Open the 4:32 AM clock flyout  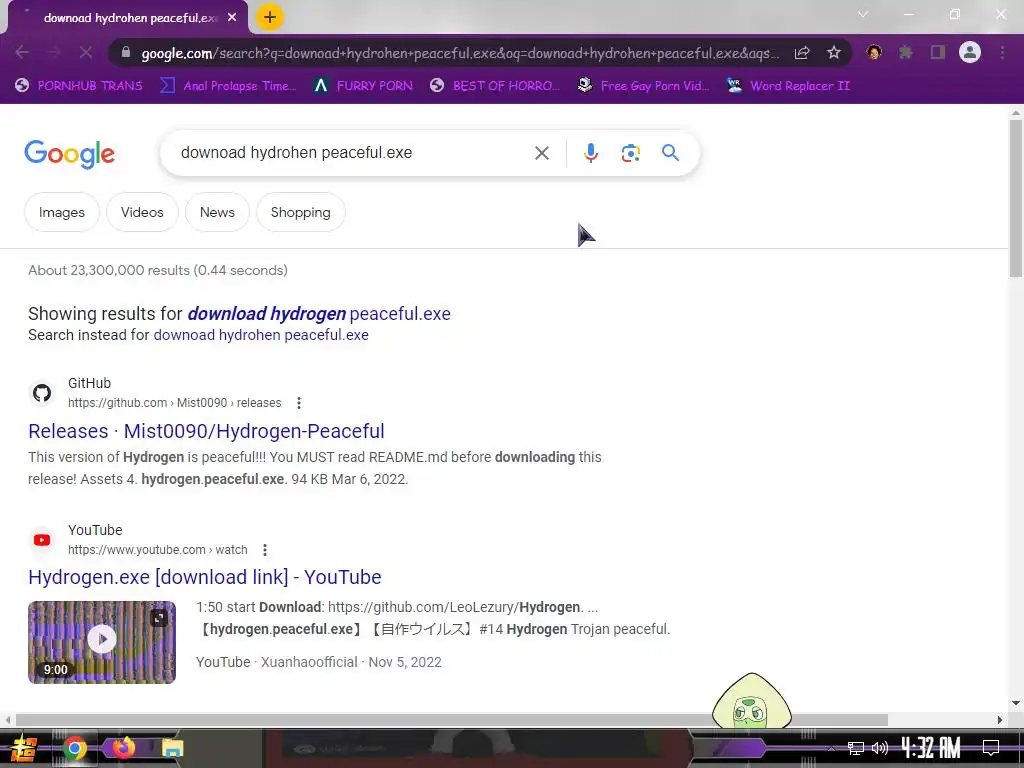pos(931,748)
